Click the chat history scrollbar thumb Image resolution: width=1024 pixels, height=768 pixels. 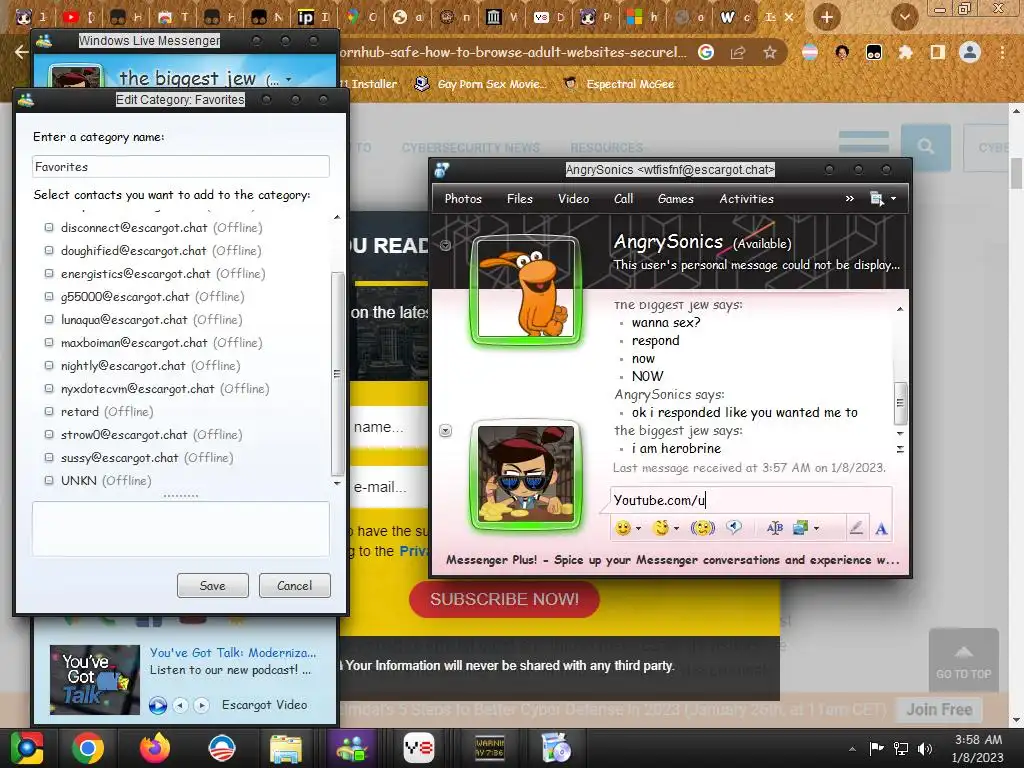click(900, 403)
